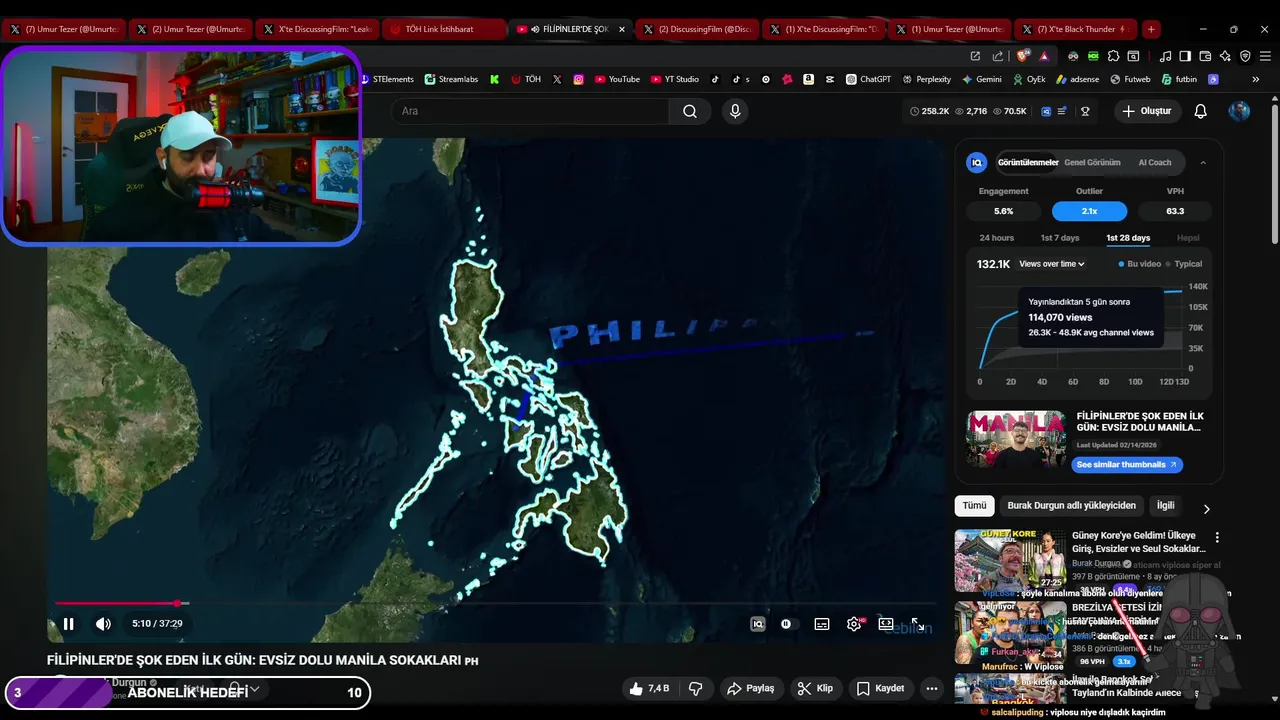
Task: Open player settings gear with HD badge
Action: (x=854, y=624)
